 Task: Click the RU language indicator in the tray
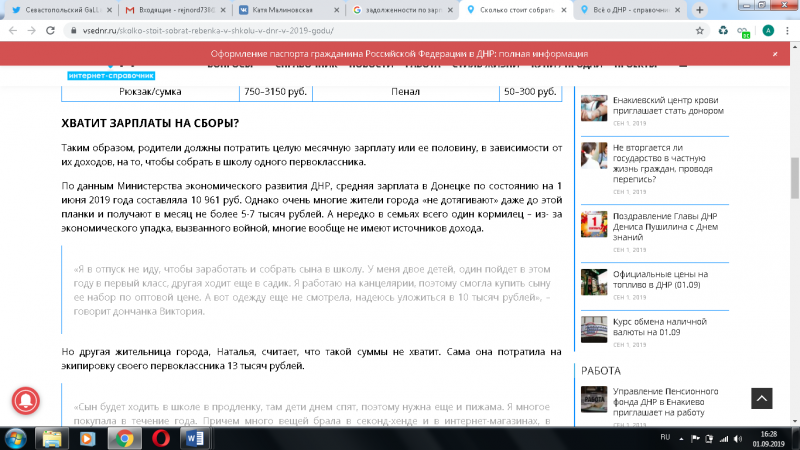665,438
